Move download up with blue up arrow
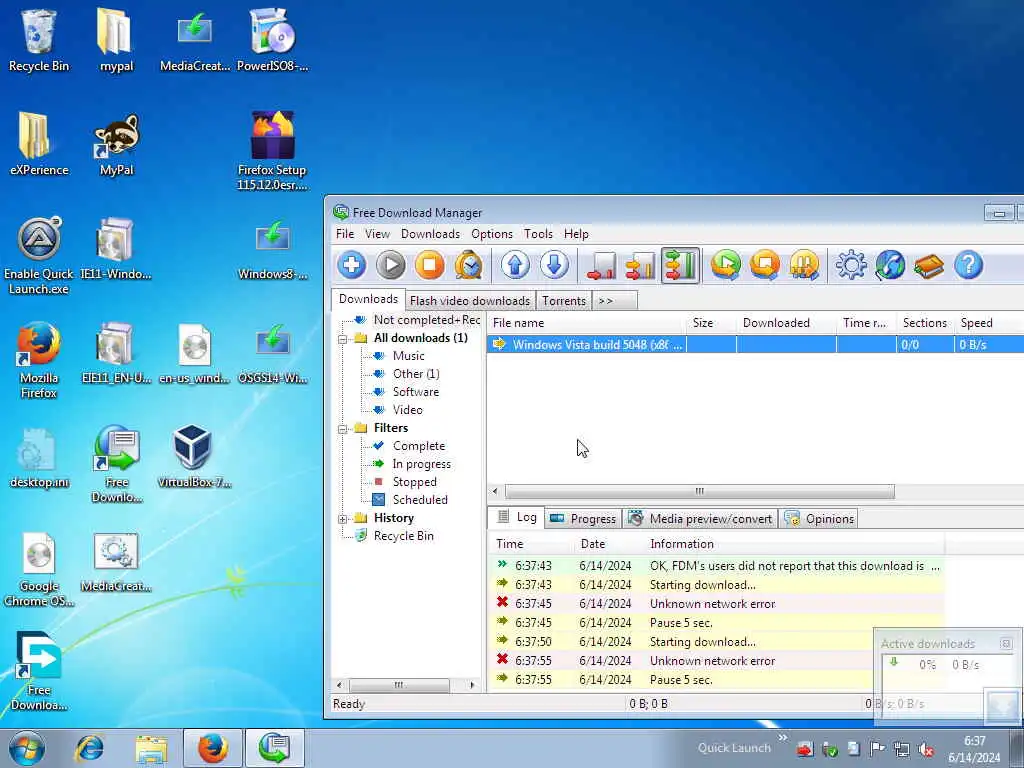This screenshot has width=1024, height=768. [515, 265]
